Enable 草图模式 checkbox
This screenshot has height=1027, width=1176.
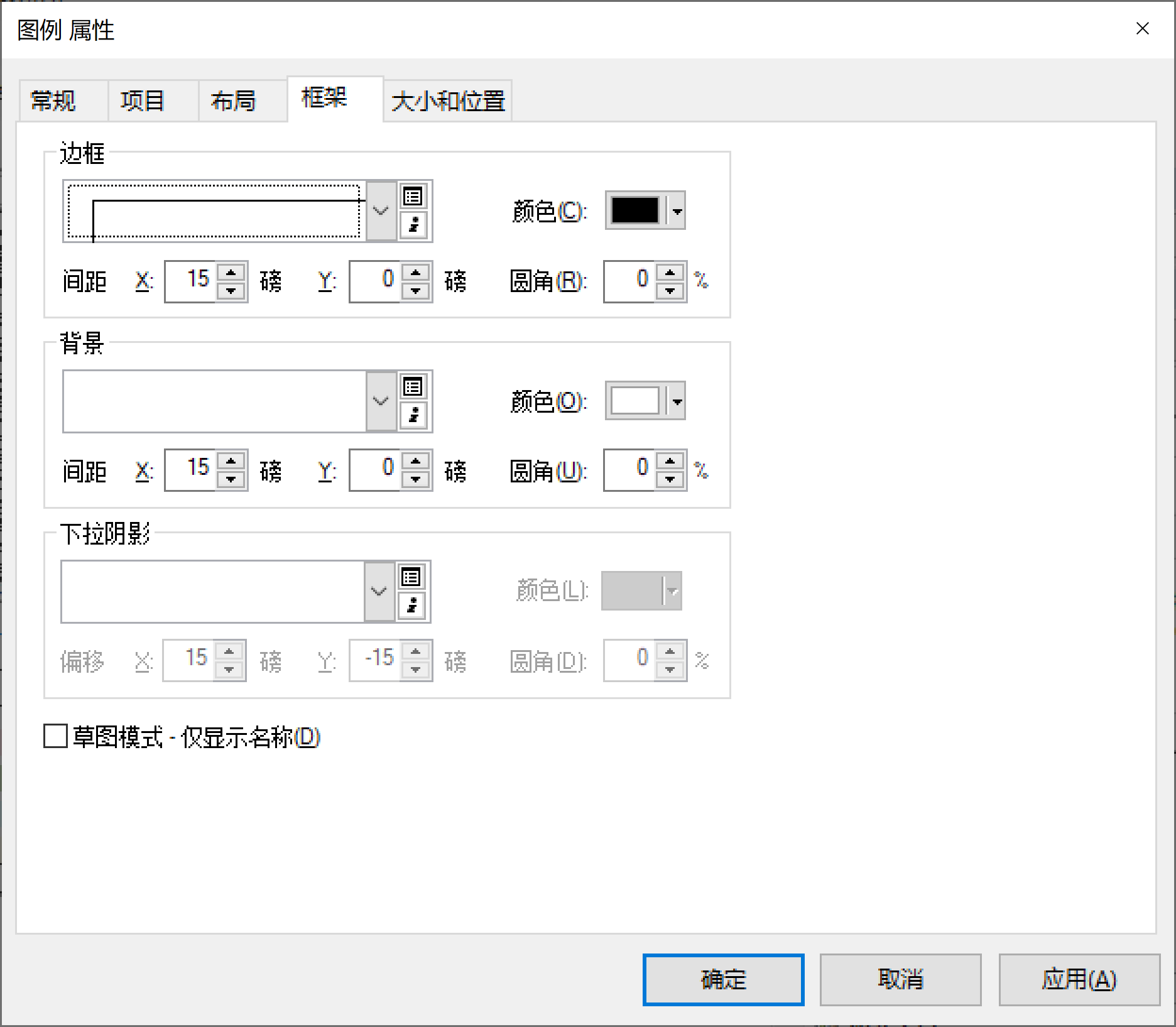pyautogui.click(x=55, y=736)
